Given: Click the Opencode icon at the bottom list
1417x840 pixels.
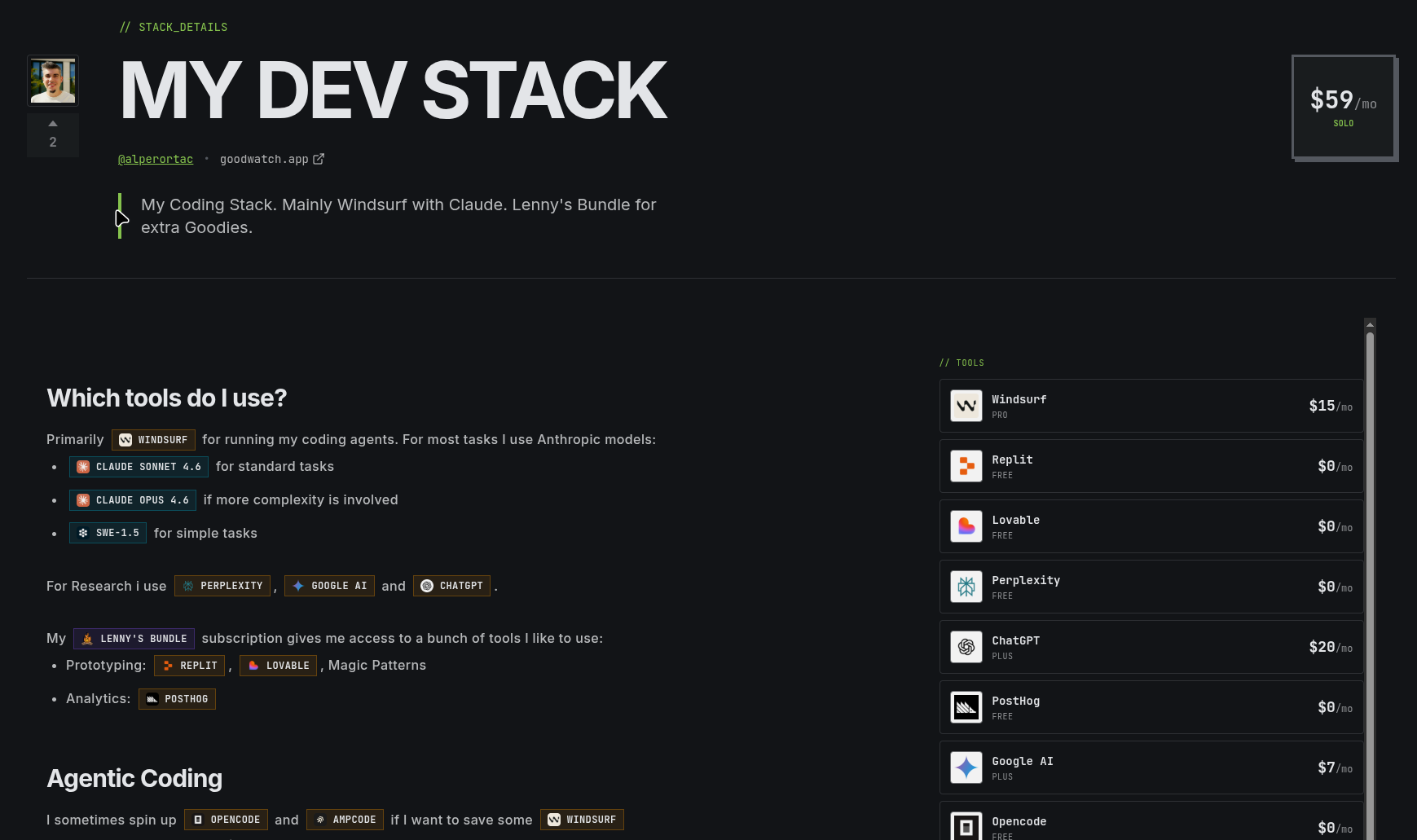Looking at the screenshot, I should click(x=966, y=825).
